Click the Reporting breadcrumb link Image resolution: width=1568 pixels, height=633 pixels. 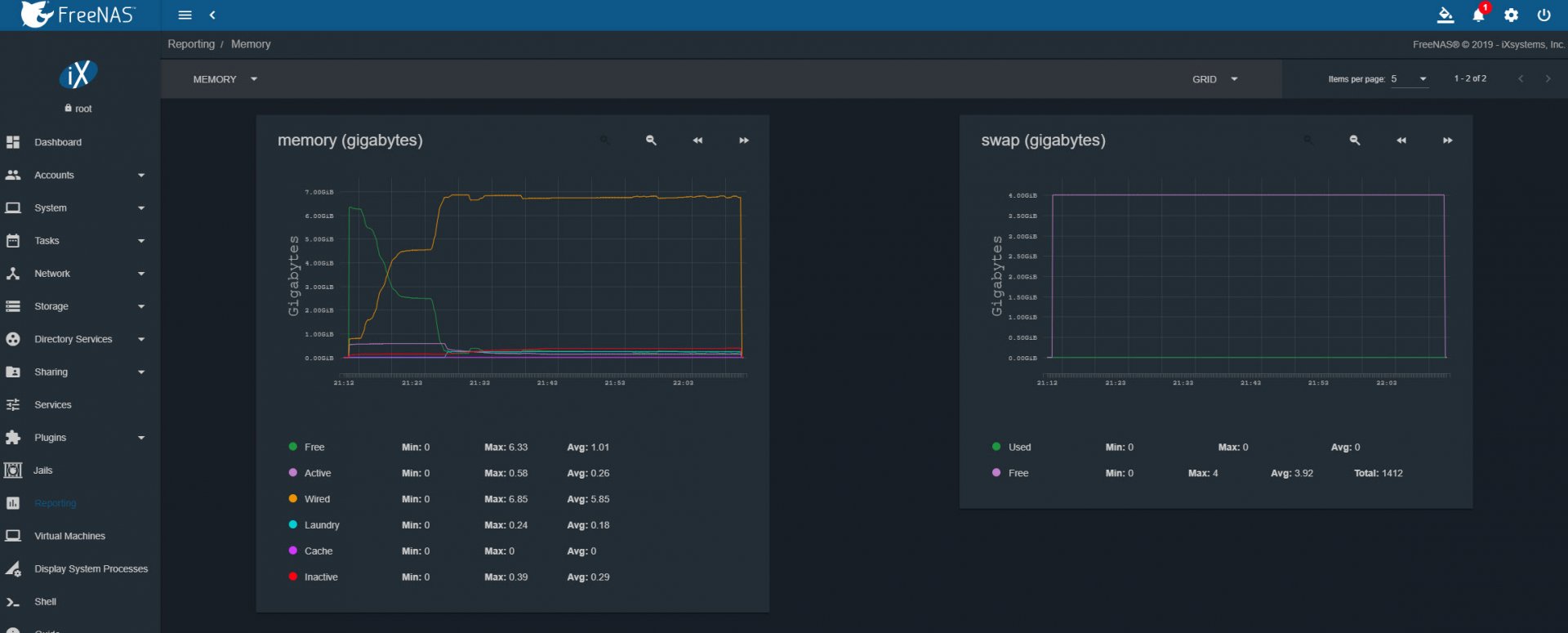191,44
